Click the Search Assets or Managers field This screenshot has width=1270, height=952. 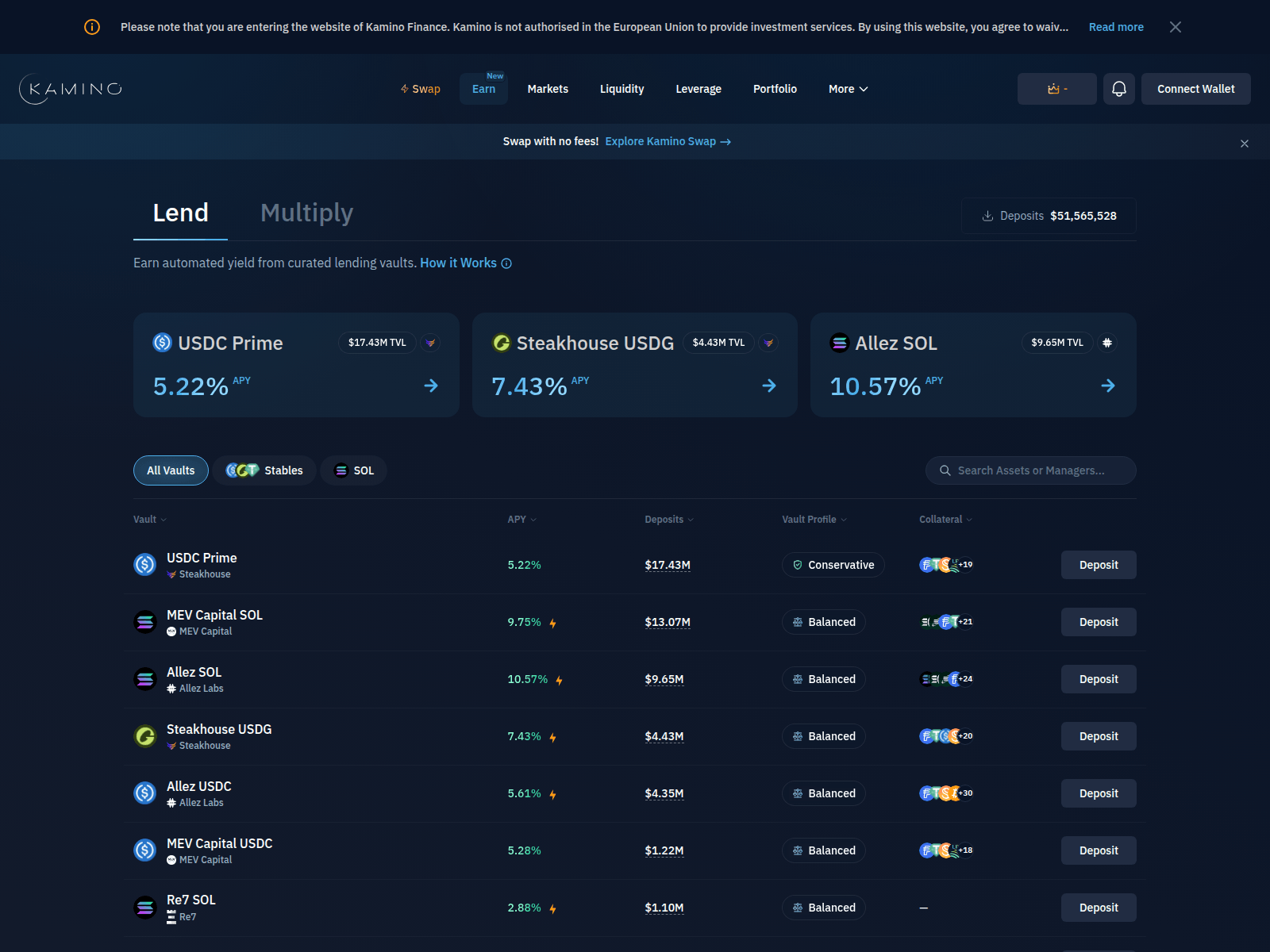point(1030,470)
